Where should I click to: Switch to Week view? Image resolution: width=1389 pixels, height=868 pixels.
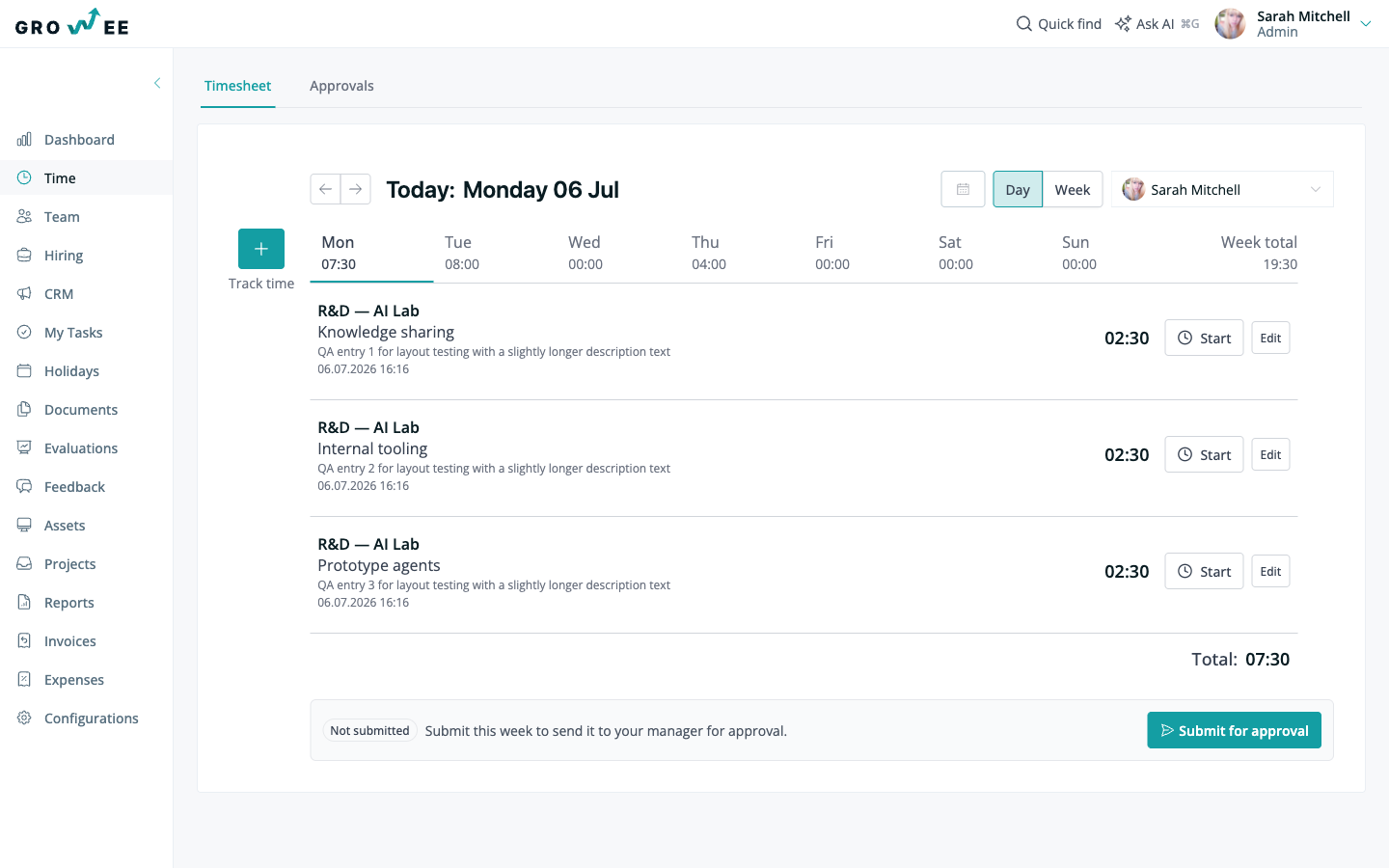pyautogui.click(x=1073, y=189)
